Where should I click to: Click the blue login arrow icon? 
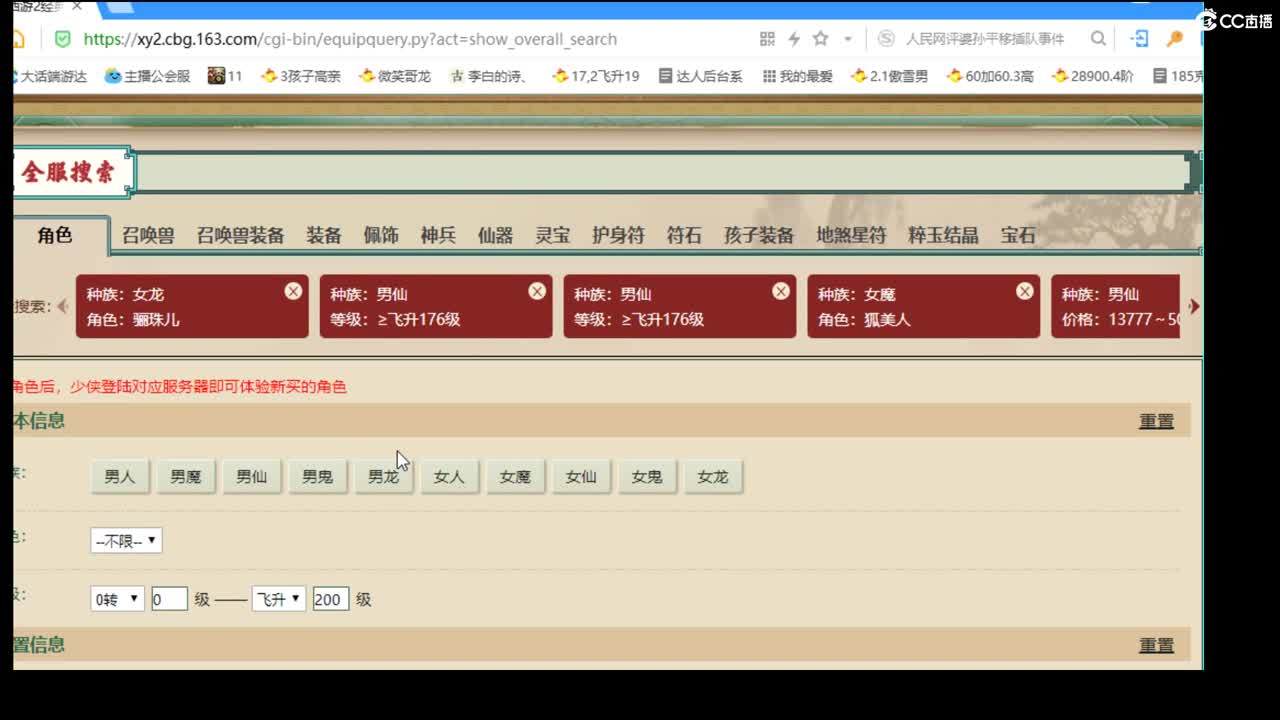click(1139, 39)
